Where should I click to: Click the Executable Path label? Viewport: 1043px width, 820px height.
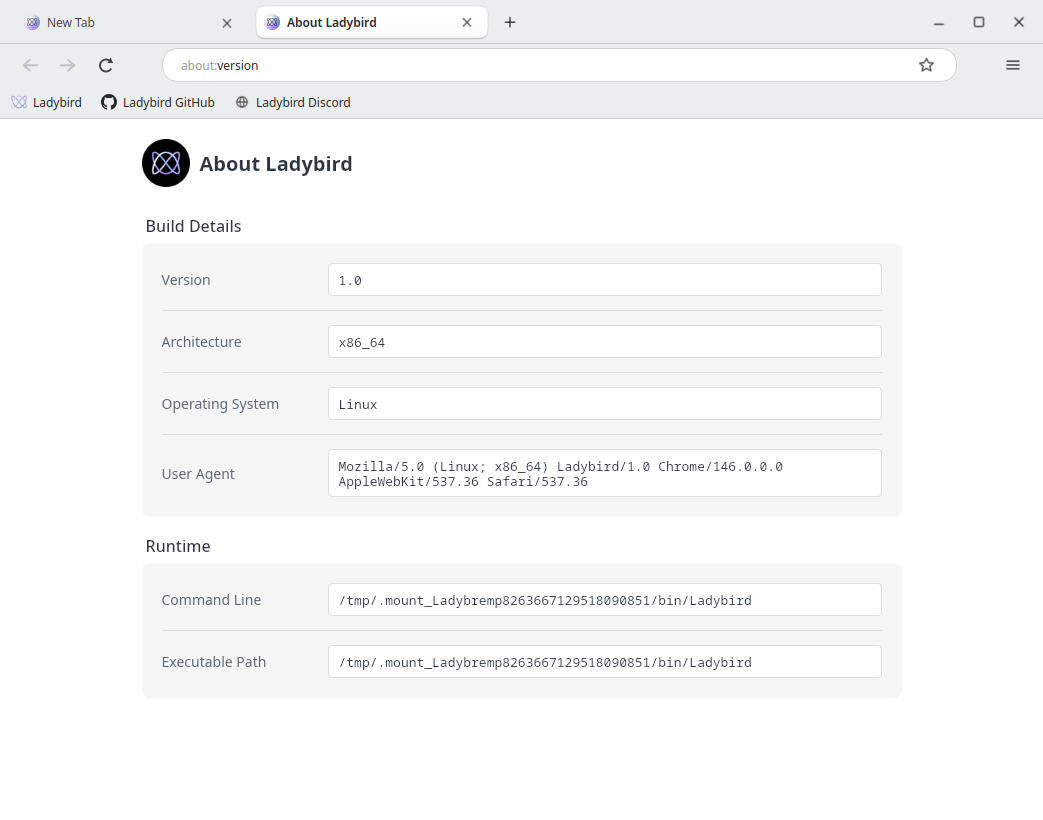click(214, 662)
